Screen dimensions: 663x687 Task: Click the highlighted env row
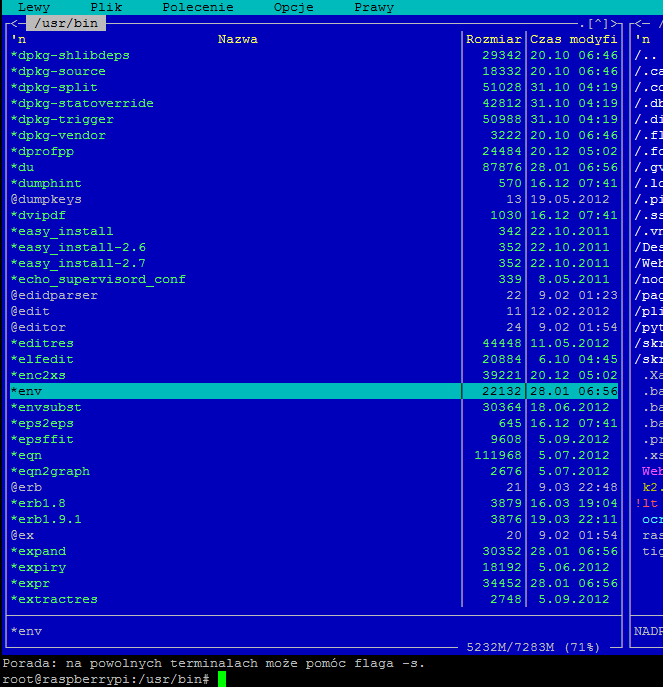314,391
